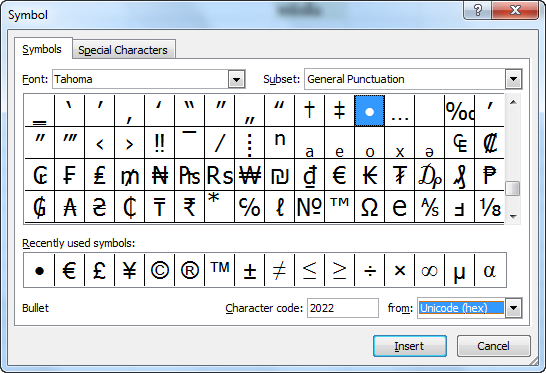Screen dimensions: 546x373
Task: Click the Character code input field
Action: [x=343, y=308]
